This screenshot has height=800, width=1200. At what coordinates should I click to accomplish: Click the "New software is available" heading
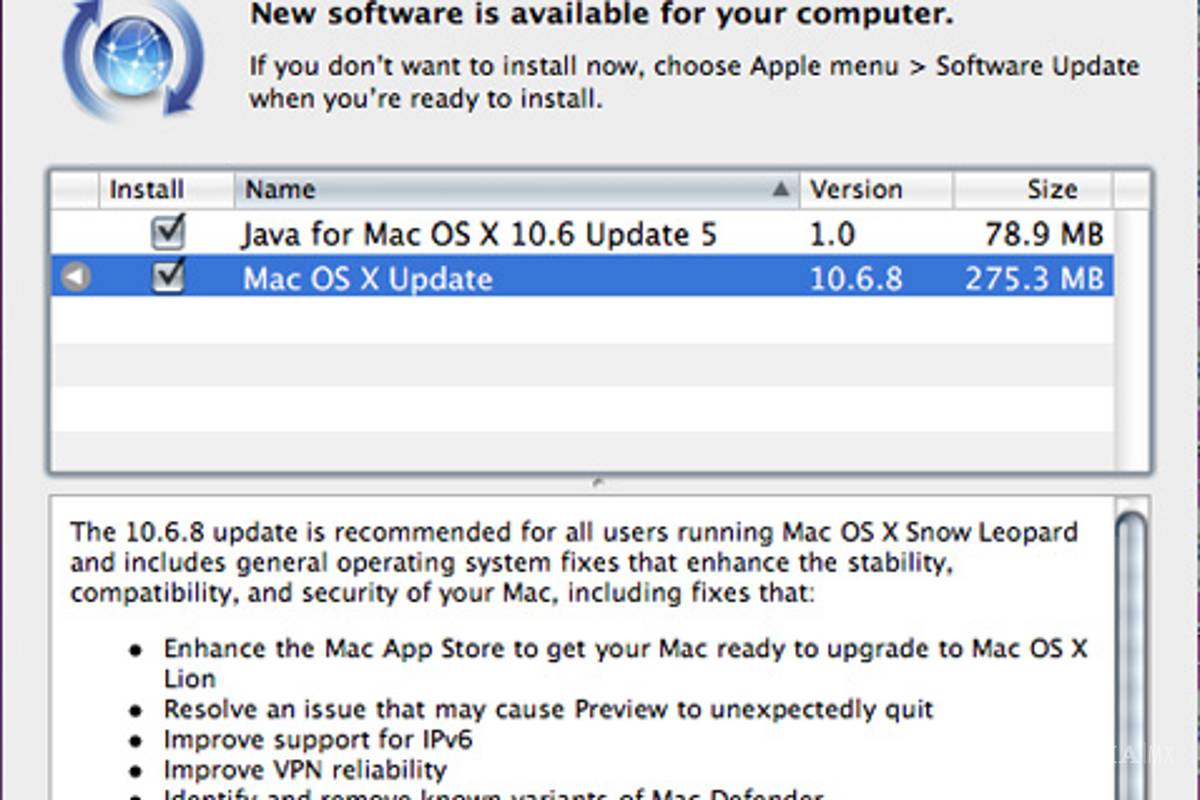[600, 15]
